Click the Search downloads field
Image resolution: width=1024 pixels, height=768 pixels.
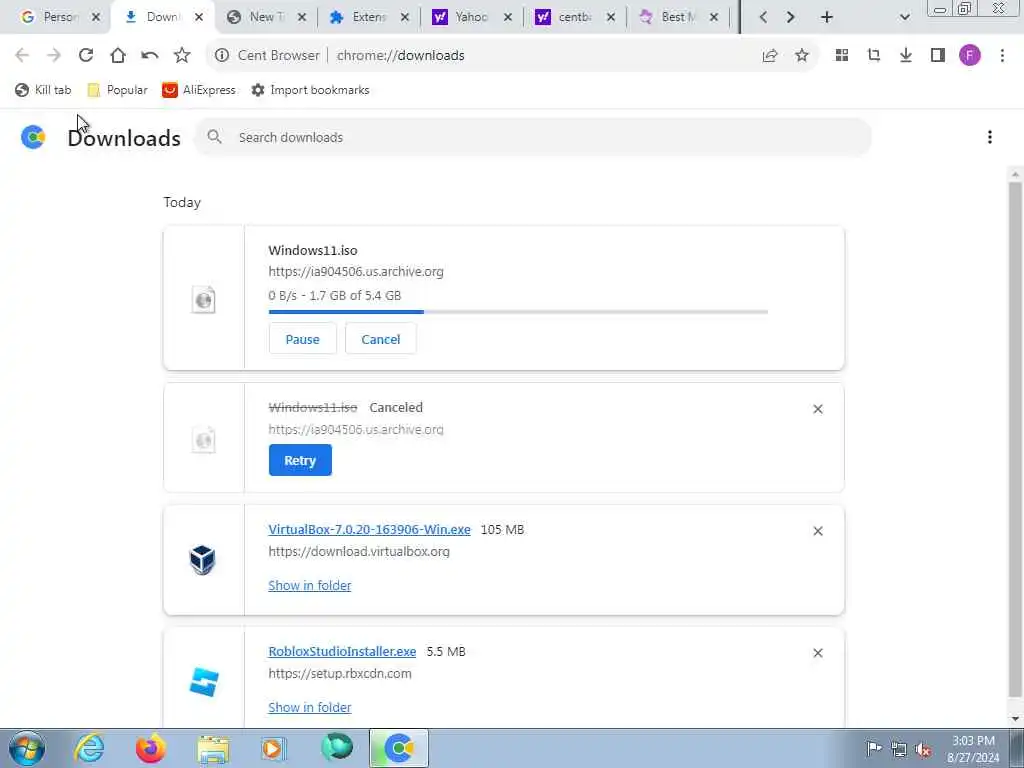532,137
